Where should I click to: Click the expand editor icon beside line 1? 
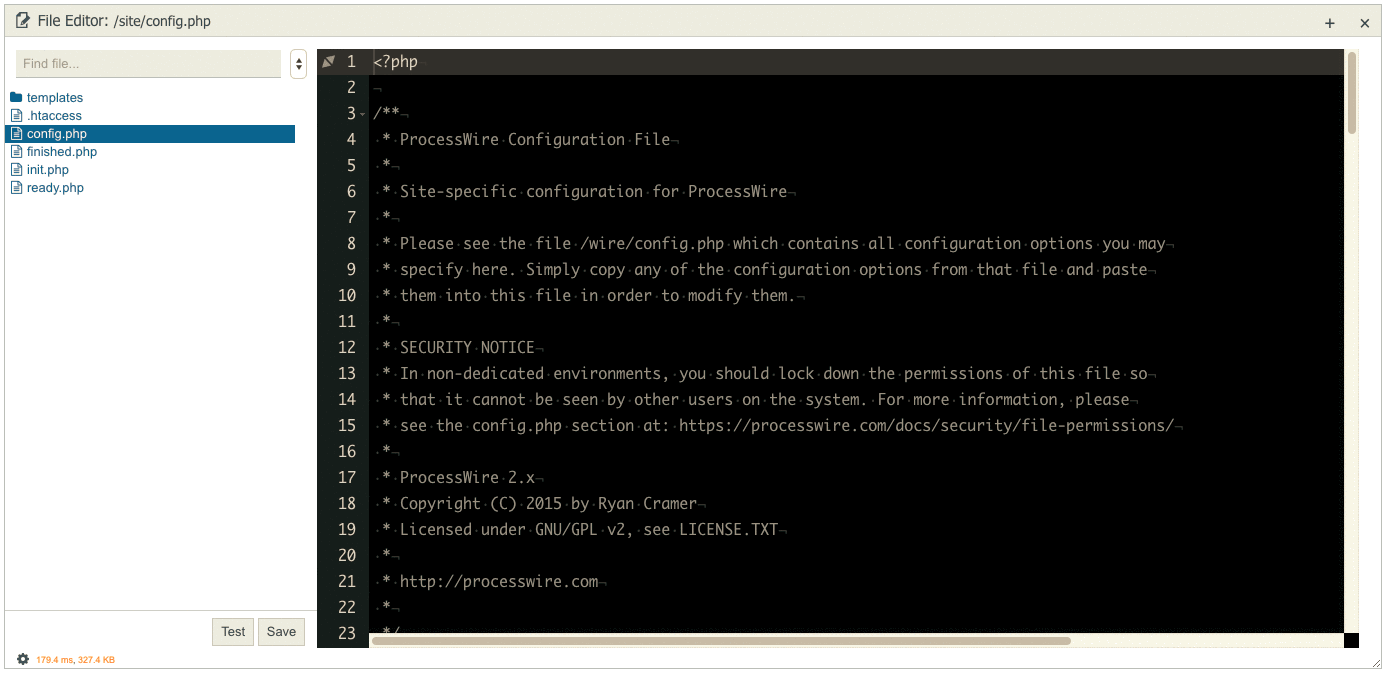tap(328, 62)
